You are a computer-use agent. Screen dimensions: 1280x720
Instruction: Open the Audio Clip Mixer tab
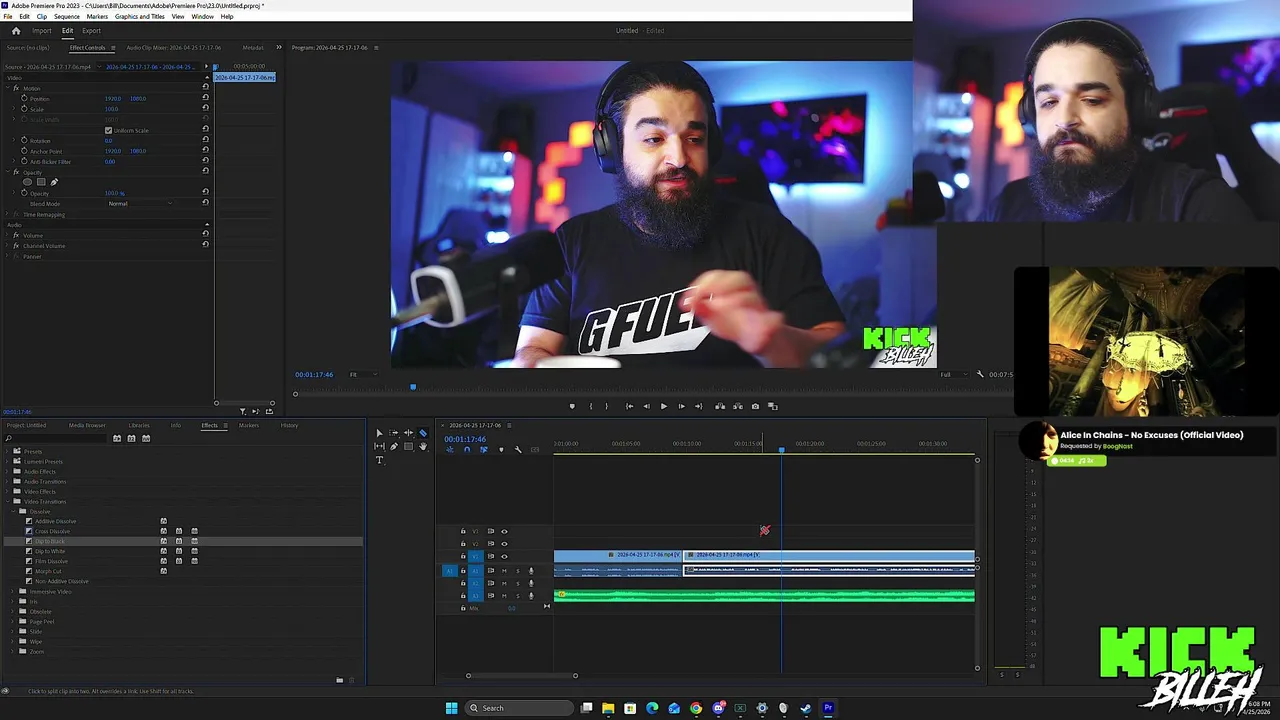(x=174, y=48)
